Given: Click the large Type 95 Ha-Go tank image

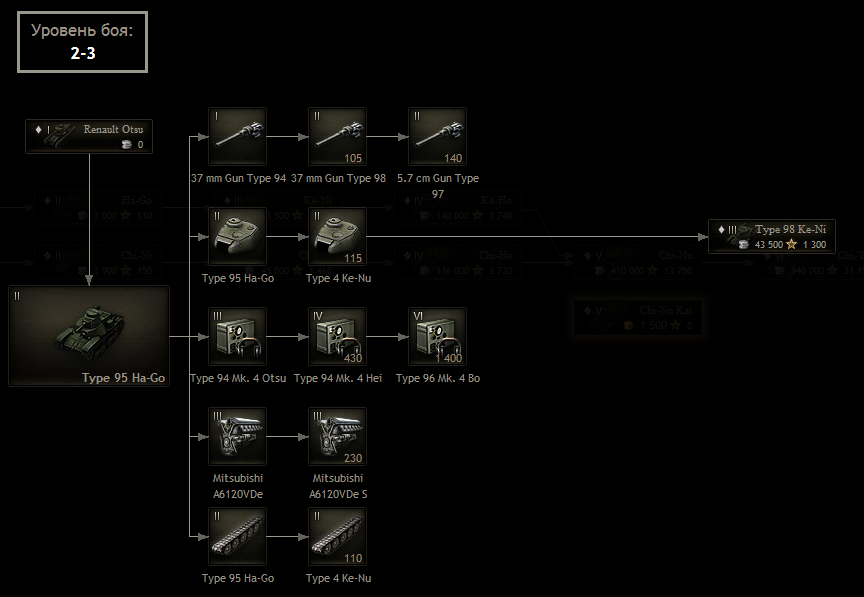Looking at the screenshot, I should point(89,336).
